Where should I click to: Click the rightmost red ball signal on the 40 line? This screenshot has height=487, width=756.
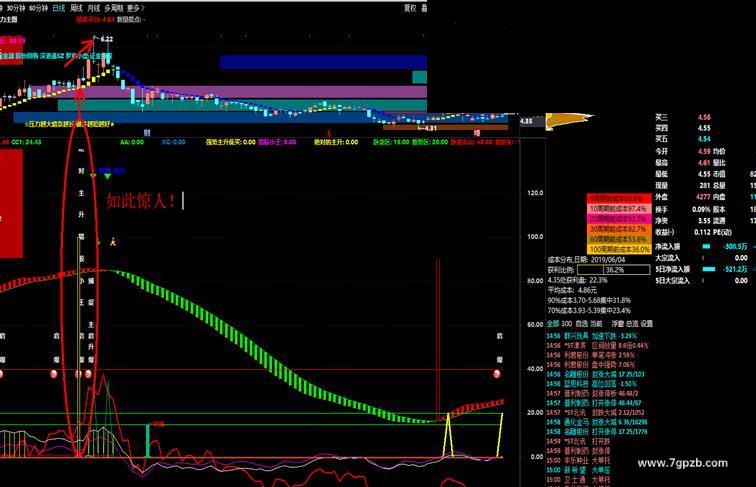pos(497,374)
